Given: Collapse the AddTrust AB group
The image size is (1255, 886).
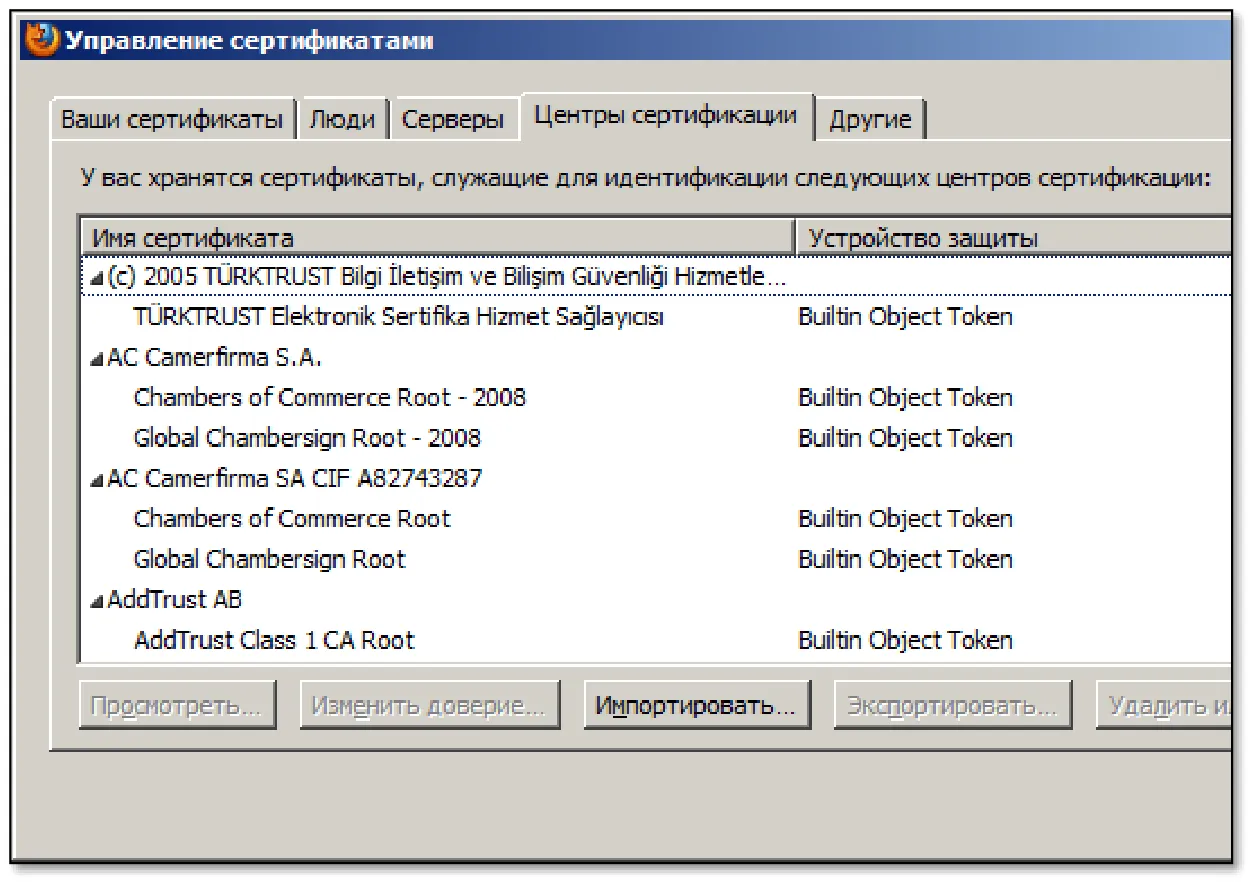Looking at the screenshot, I should pyautogui.click(x=97, y=601).
